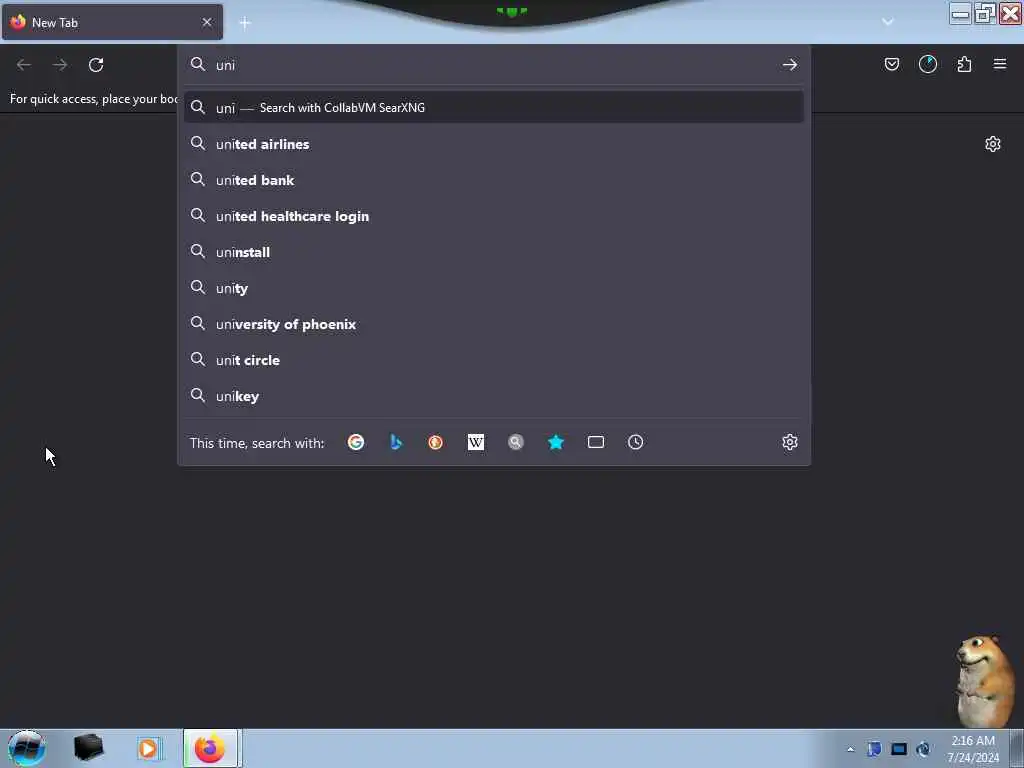Close the New Tab tab
The height and width of the screenshot is (768, 1024).
click(x=207, y=22)
